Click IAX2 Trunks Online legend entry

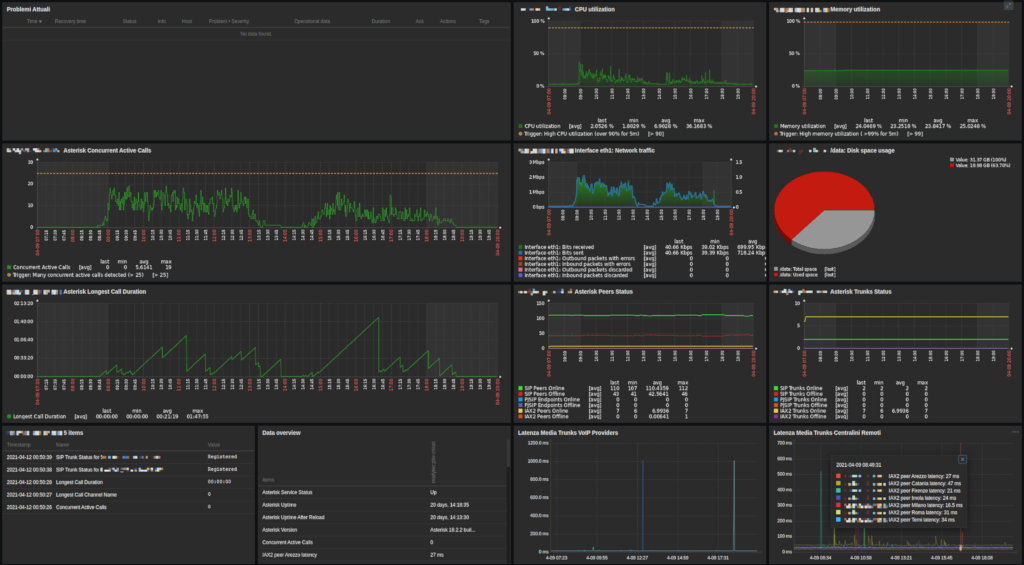pos(803,411)
